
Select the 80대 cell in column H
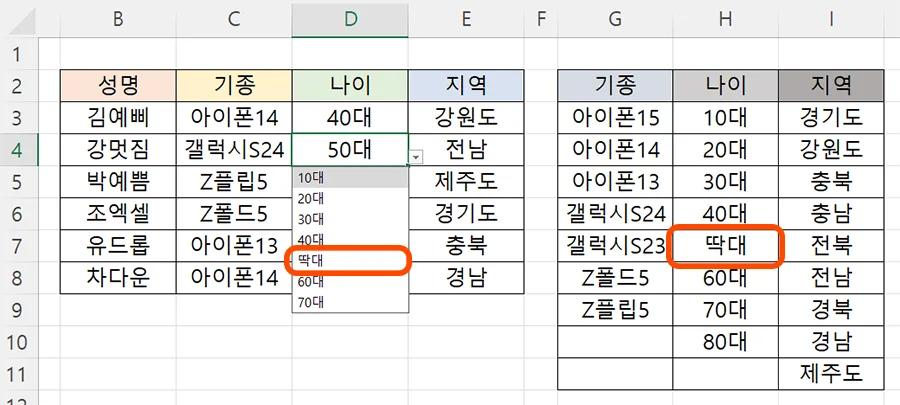click(726, 342)
